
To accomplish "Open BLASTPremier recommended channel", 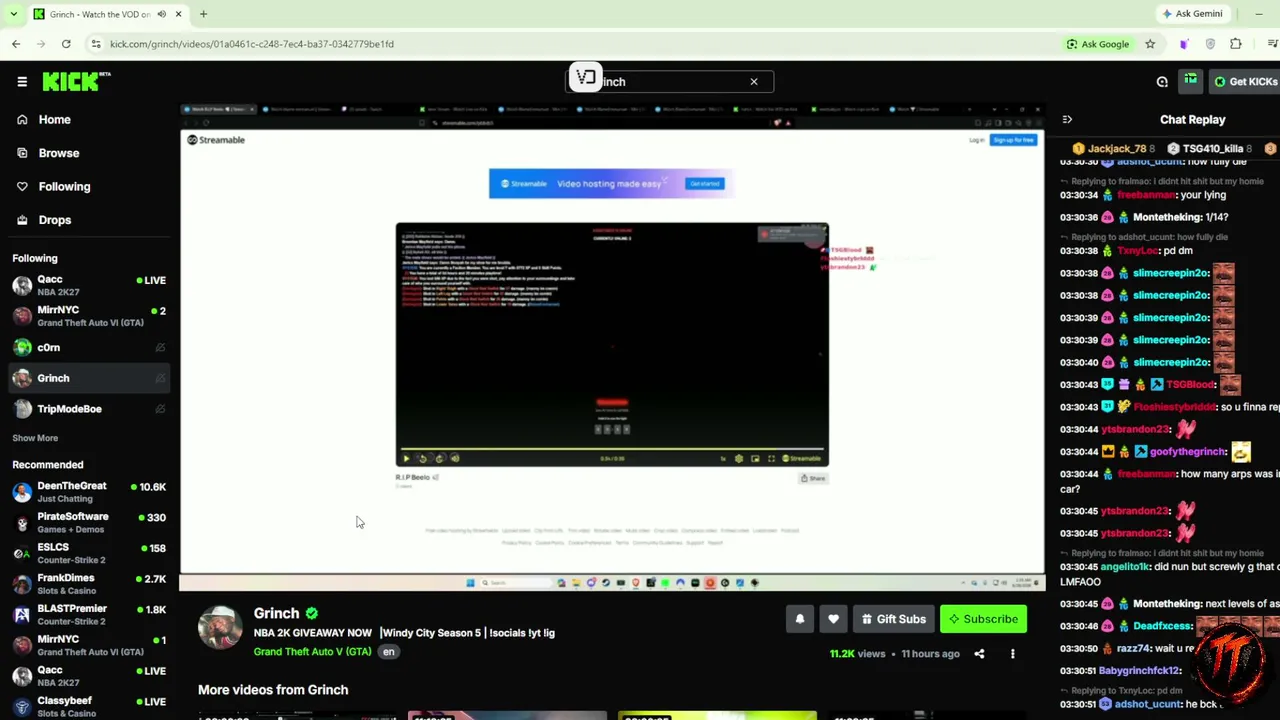I will click(89, 614).
